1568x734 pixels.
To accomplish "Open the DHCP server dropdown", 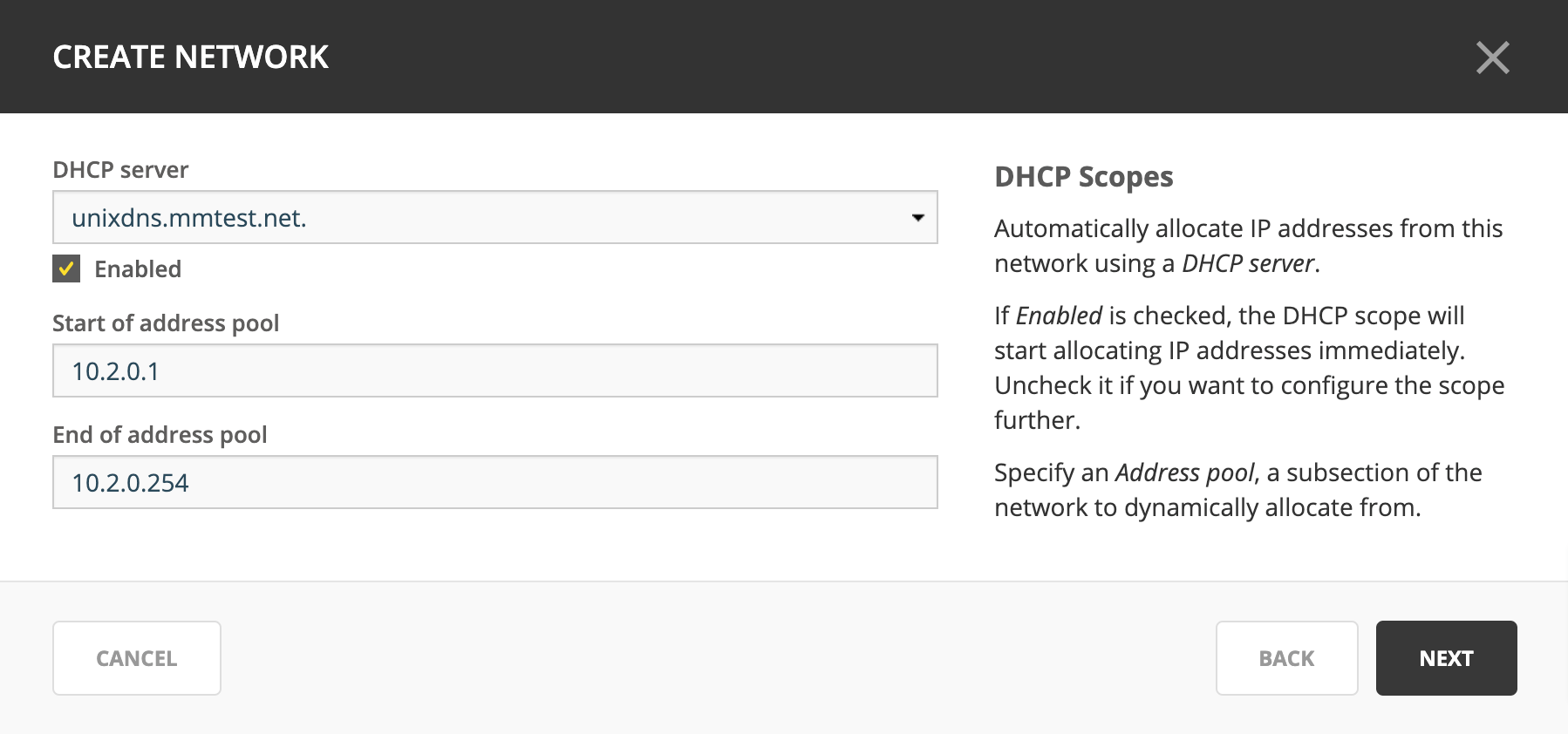I will pyautogui.click(x=494, y=217).
